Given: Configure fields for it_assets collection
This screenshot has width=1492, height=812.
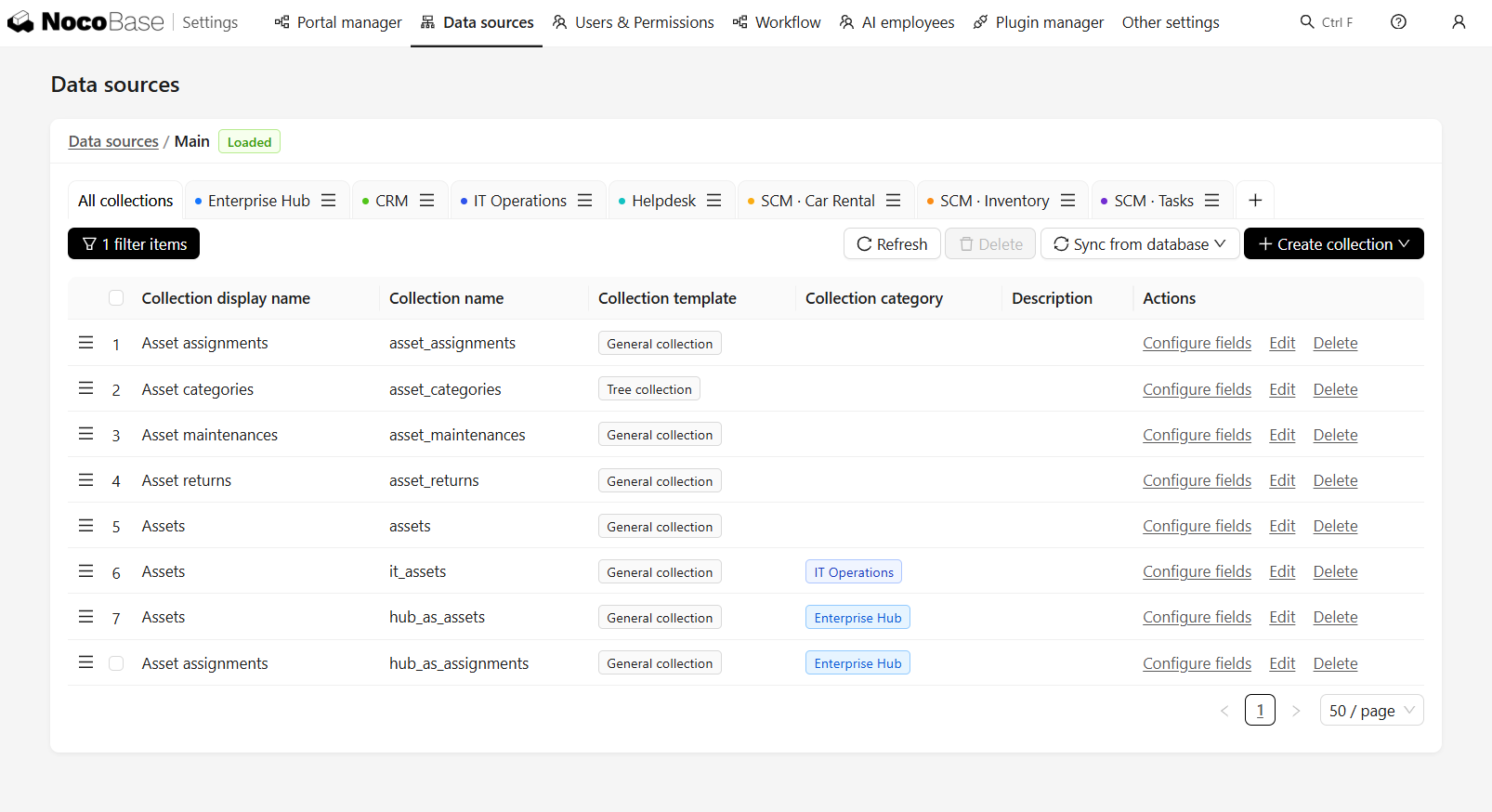Looking at the screenshot, I should click(x=1197, y=571).
